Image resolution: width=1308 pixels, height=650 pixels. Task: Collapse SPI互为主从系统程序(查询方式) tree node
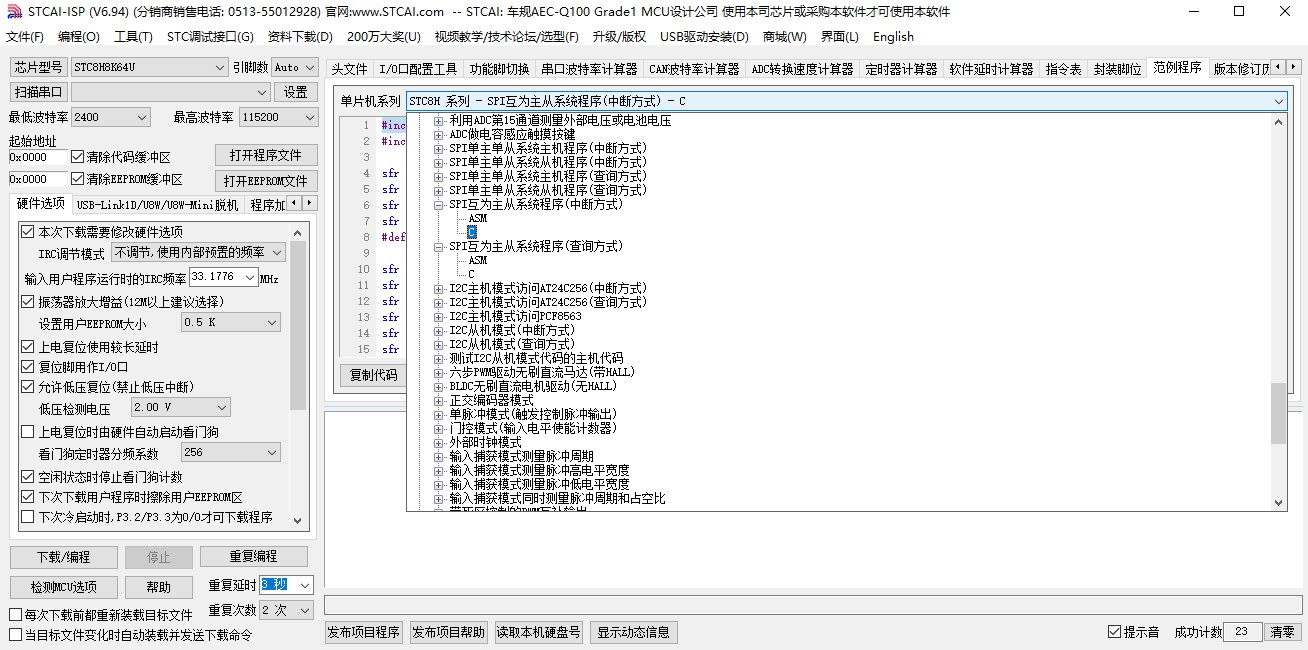439,246
